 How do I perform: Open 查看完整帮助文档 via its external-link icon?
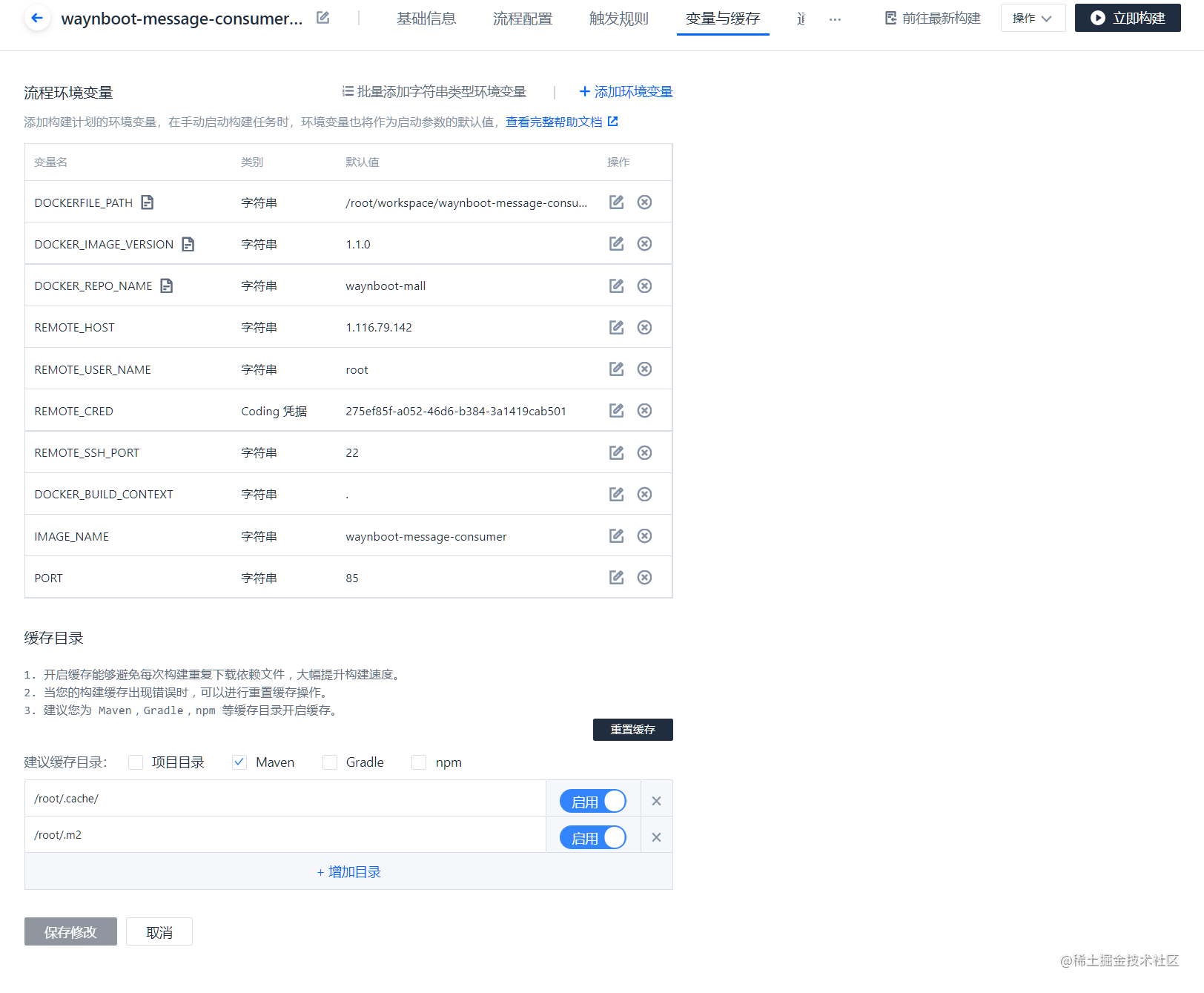click(x=612, y=121)
